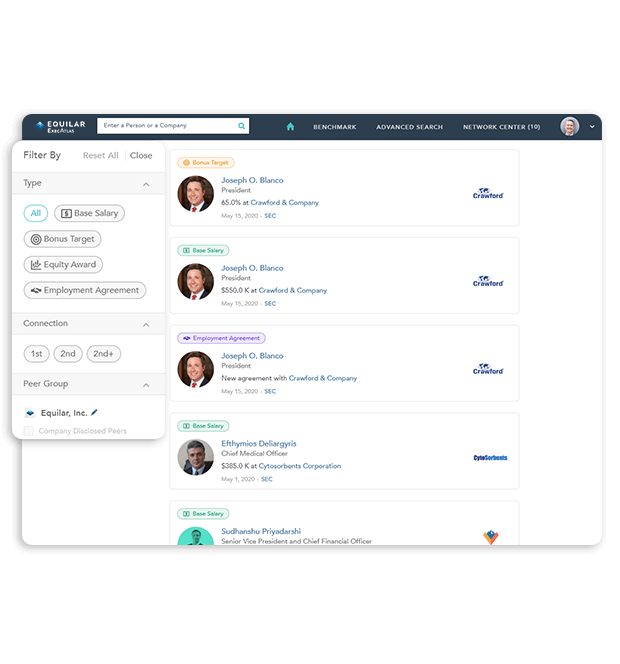Image resolution: width=620 pixels, height=664 pixels.
Task: Check Company Disclosed Peers checkbox
Action: tap(29, 431)
